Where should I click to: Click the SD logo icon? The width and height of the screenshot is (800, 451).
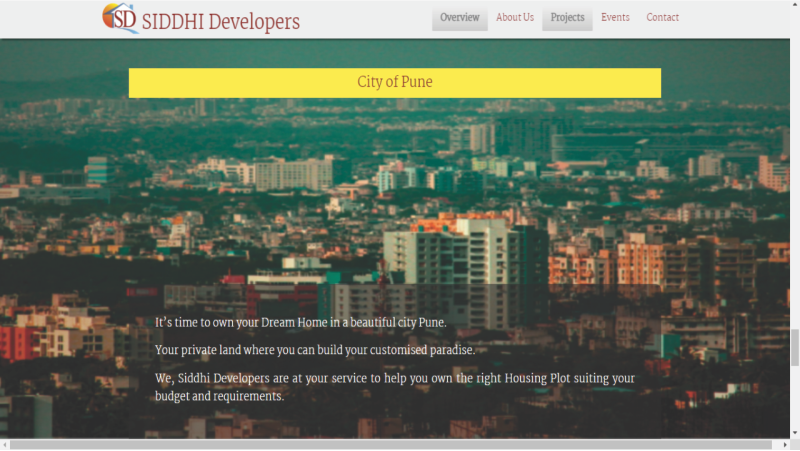pyautogui.click(x=120, y=18)
